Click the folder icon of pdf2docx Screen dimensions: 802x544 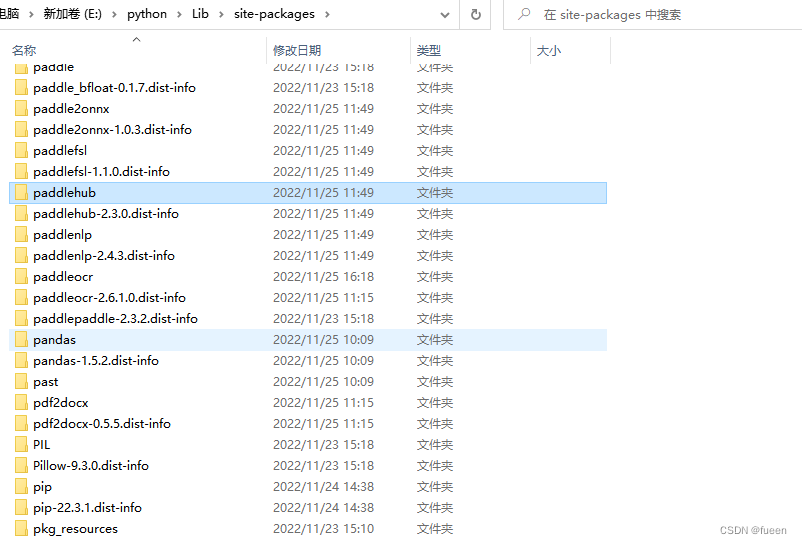(21, 402)
